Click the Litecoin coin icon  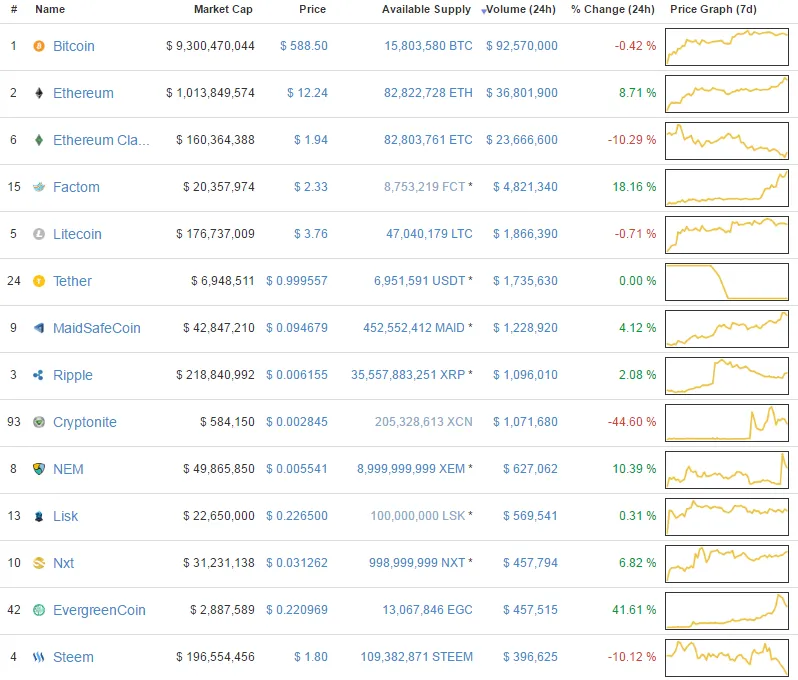(x=39, y=234)
